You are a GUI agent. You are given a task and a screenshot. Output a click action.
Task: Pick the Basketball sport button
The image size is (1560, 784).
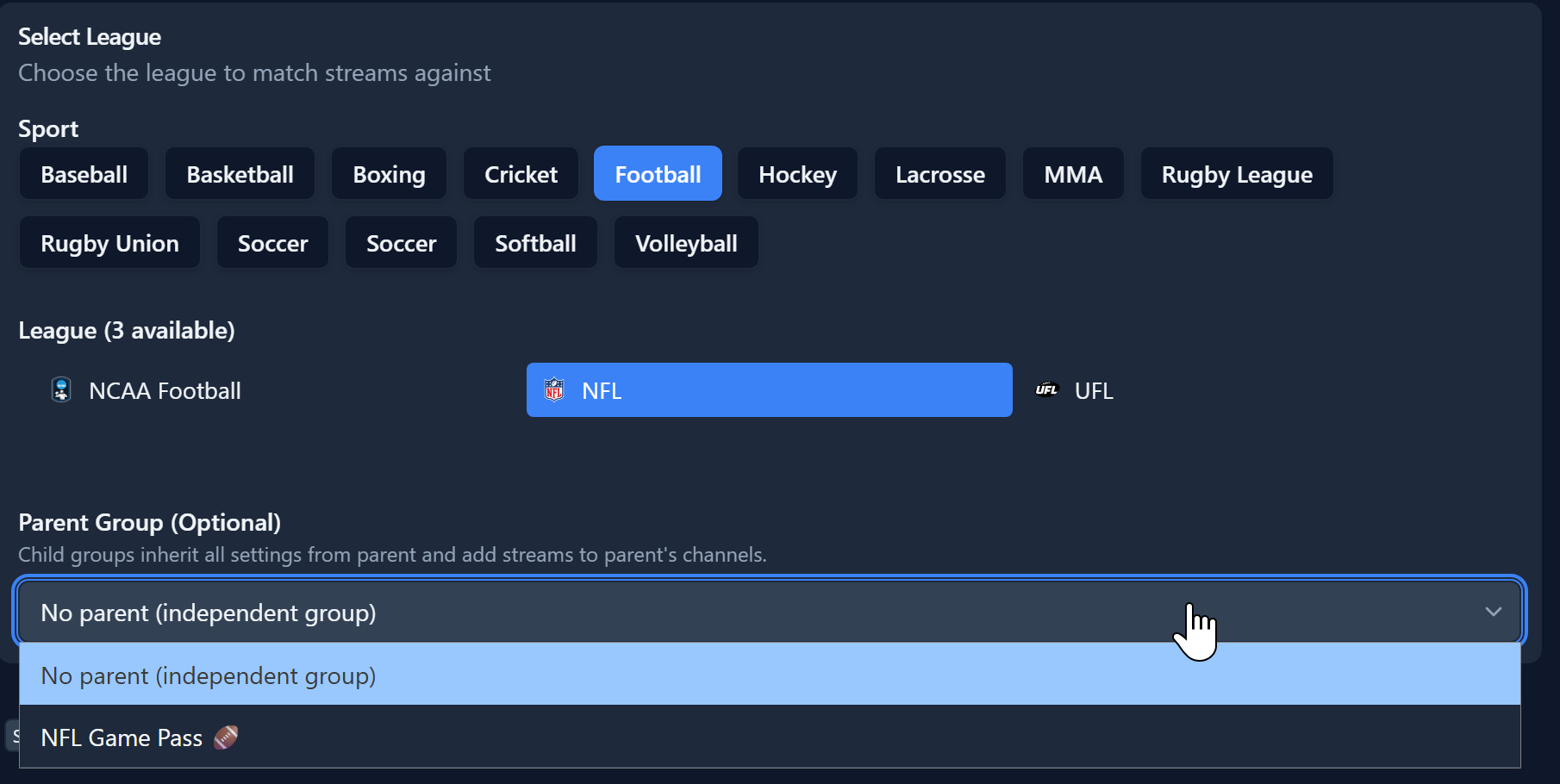[240, 174]
